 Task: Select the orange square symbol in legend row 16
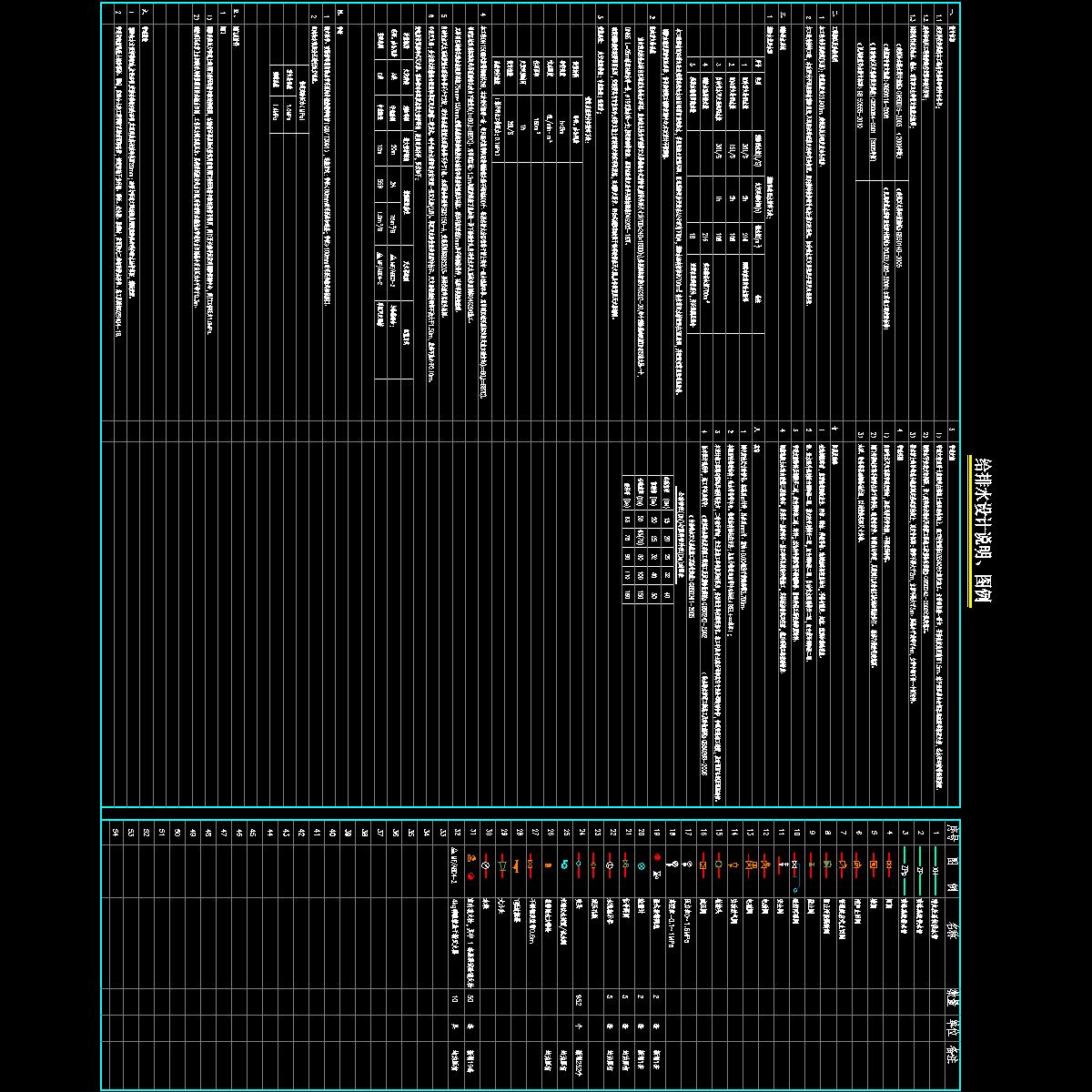click(x=703, y=864)
